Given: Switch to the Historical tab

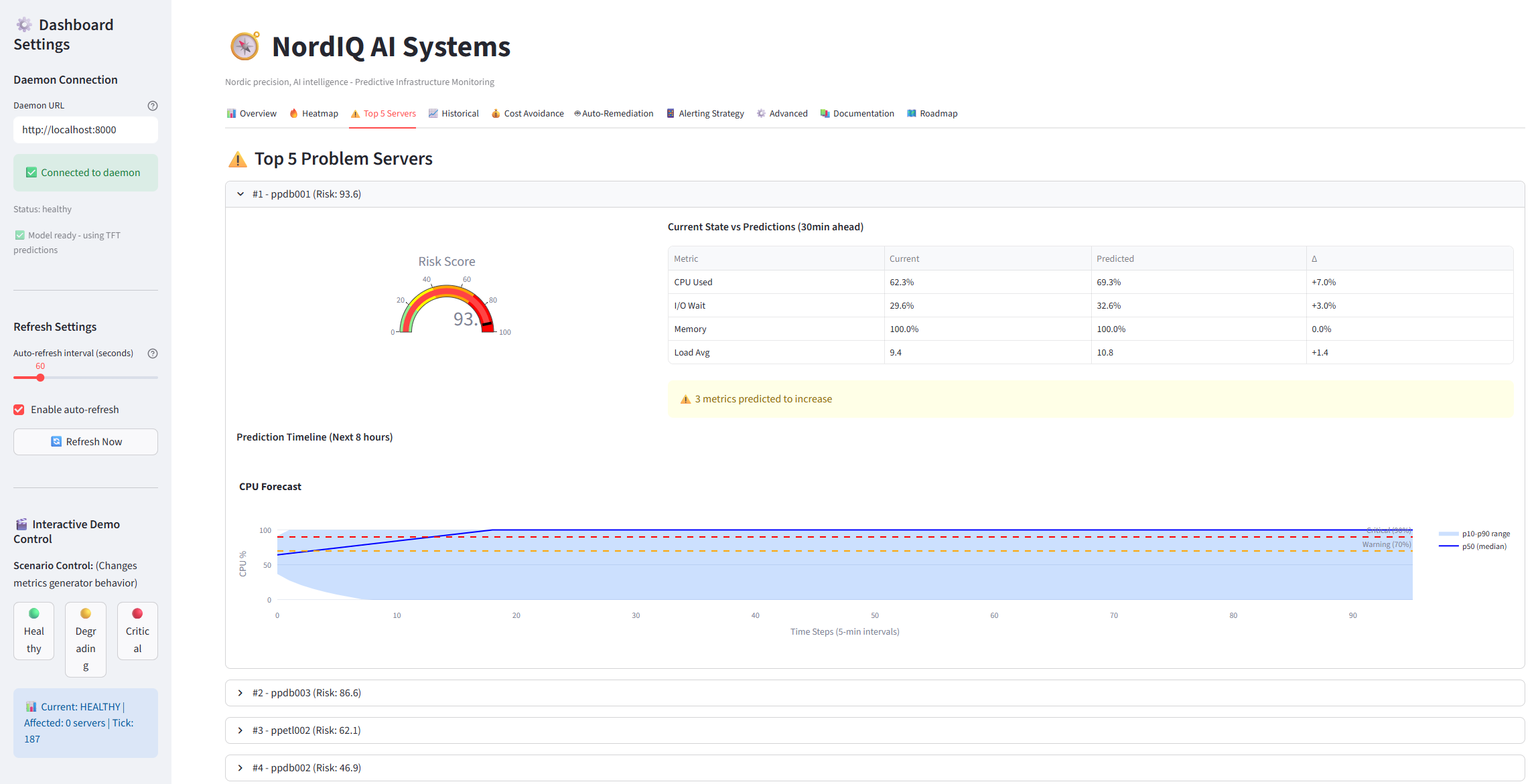Looking at the screenshot, I should point(453,114).
